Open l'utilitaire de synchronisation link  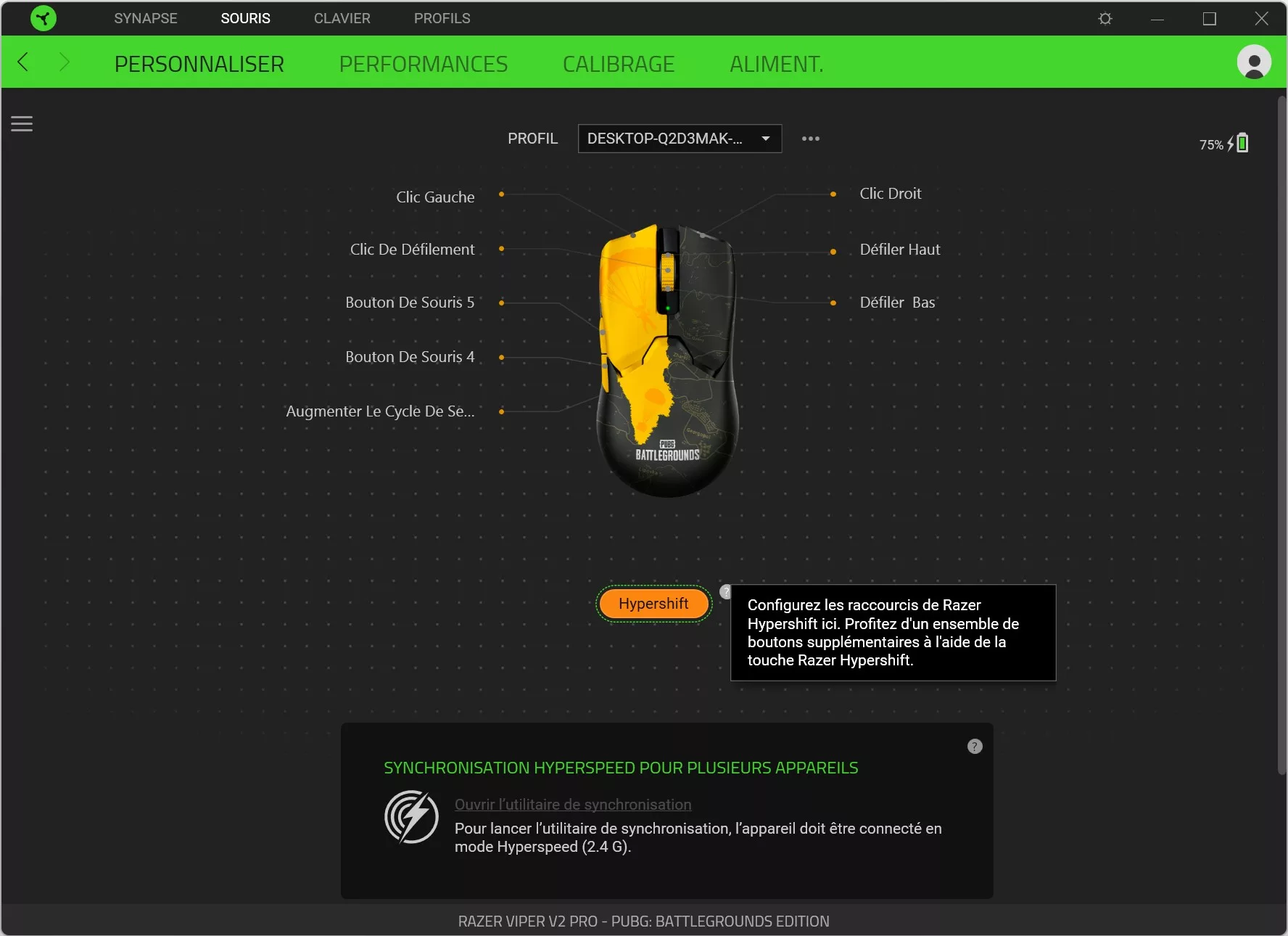pos(572,805)
